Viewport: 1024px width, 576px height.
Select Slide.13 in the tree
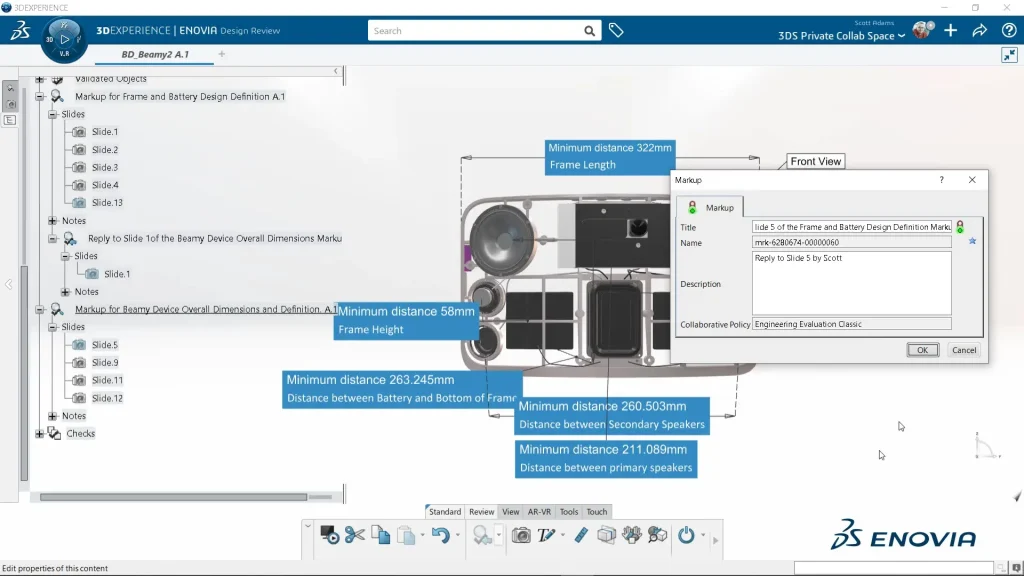107,203
